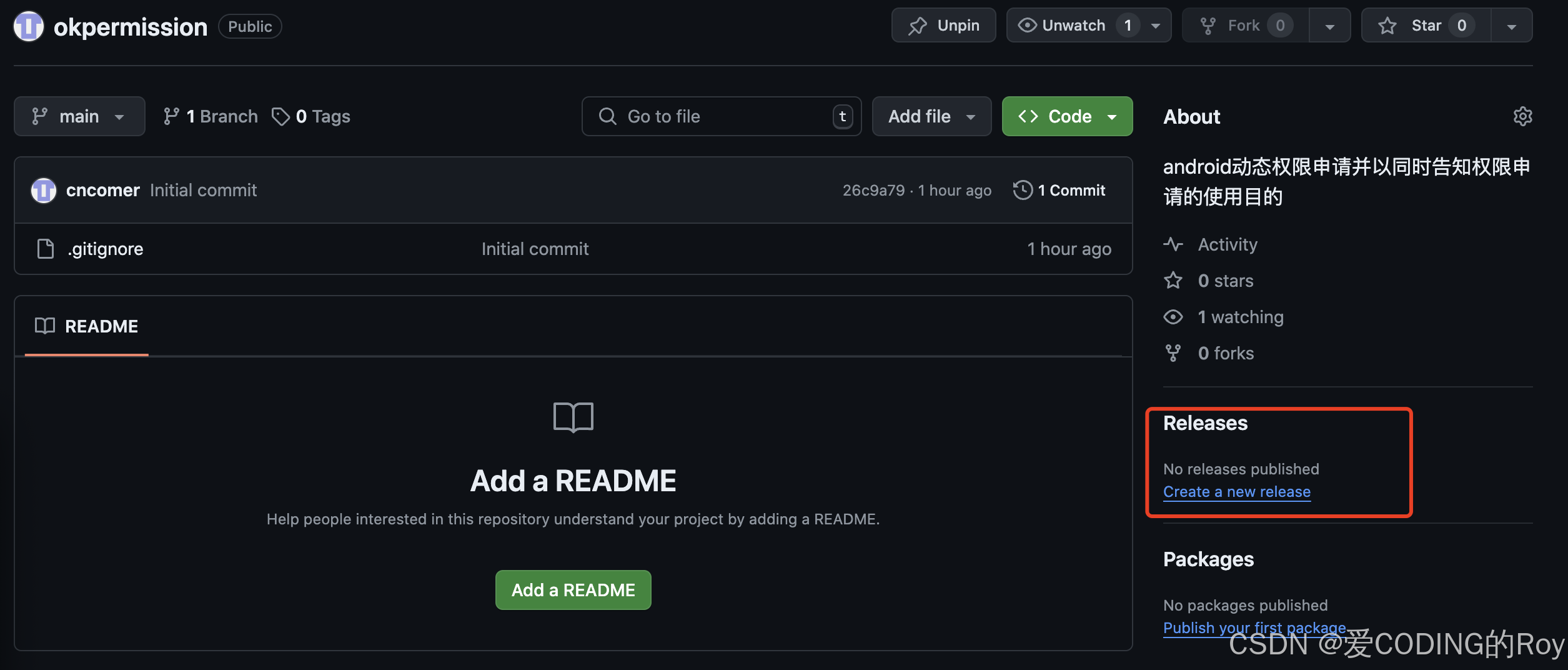View the 0 Tags link
This screenshot has height=670, width=1568.
tap(311, 116)
